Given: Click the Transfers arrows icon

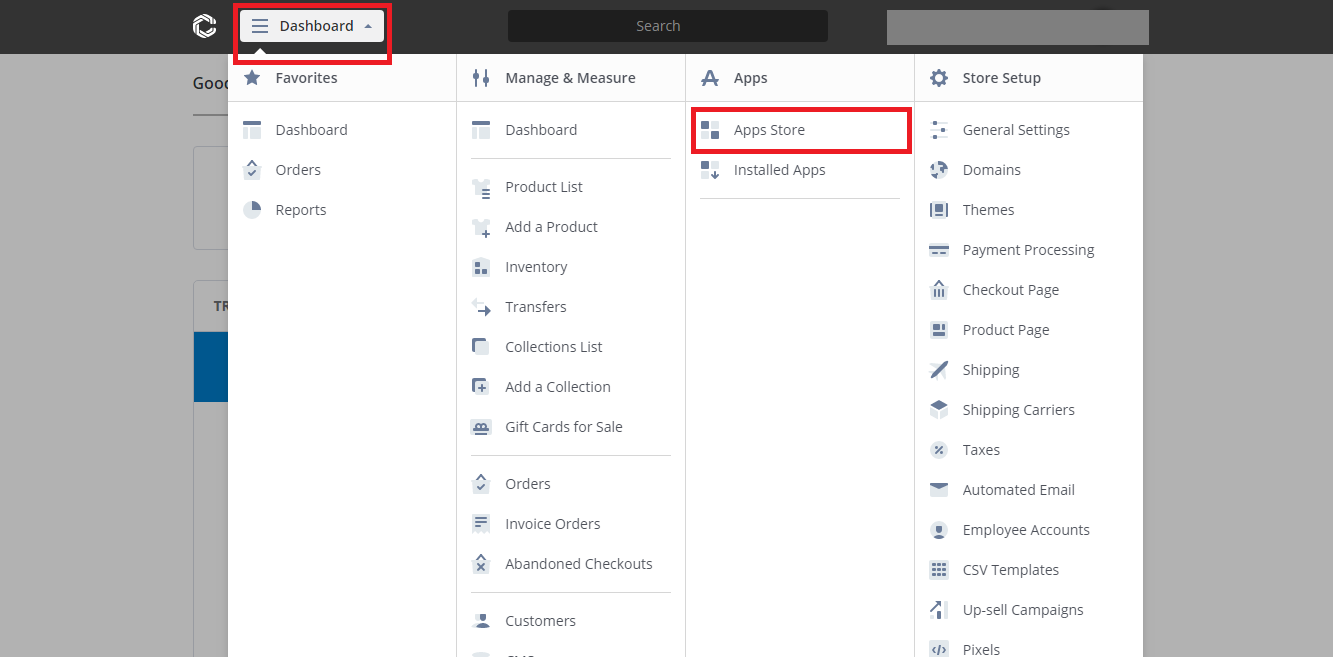Looking at the screenshot, I should [x=481, y=307].
